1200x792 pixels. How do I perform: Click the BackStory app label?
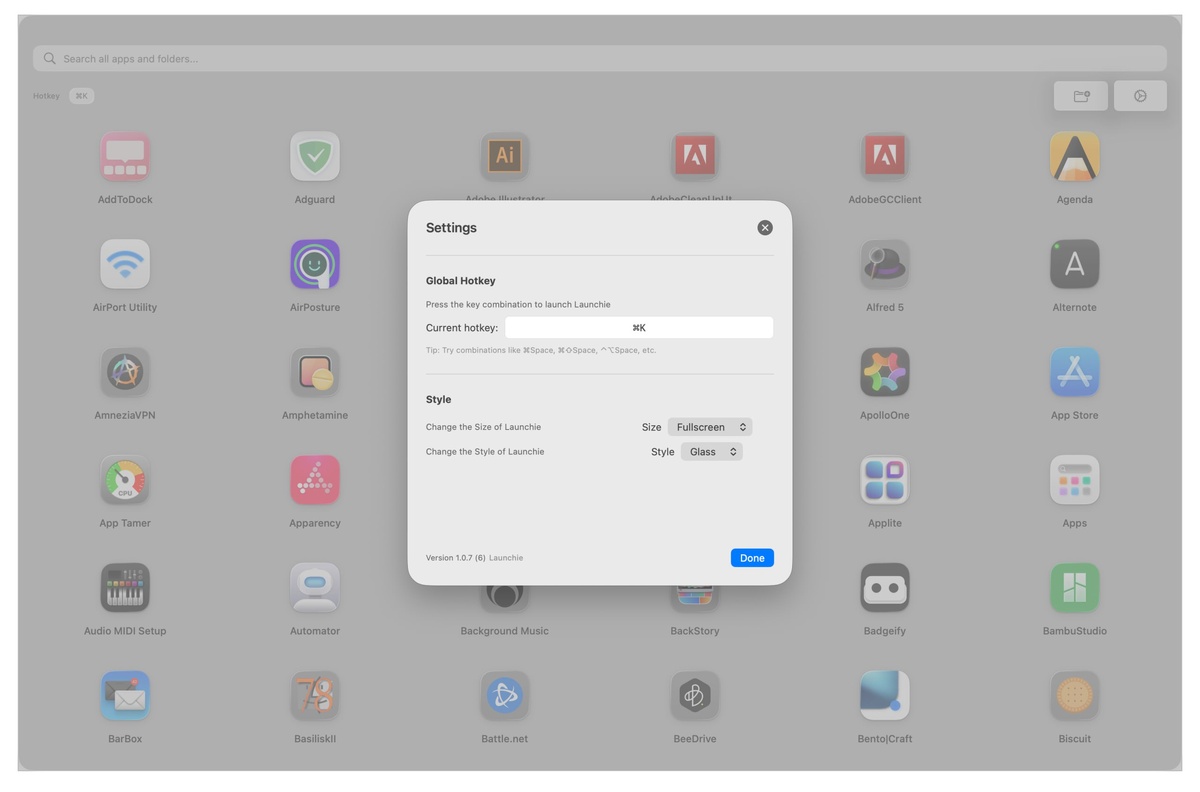(695, 631)
